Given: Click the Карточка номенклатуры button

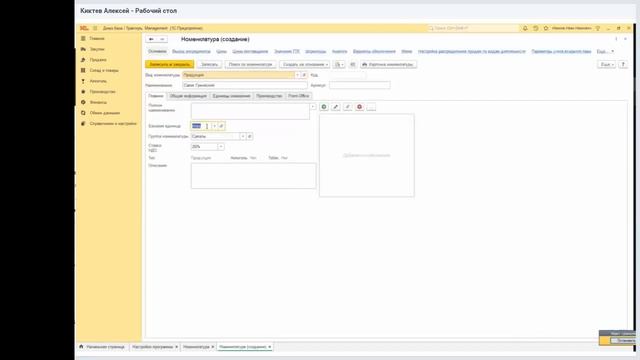Looking at the screenshot, I should [x=389, y=64].
